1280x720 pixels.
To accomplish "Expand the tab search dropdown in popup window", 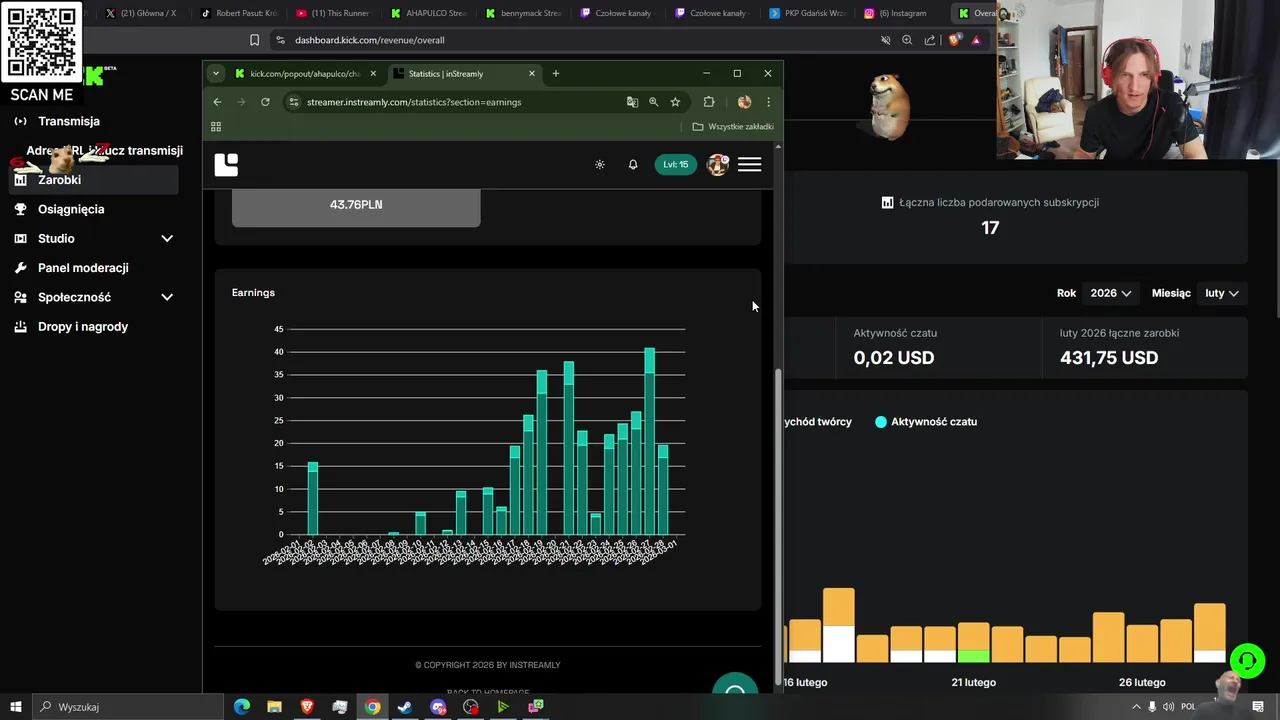I will point(215,73).
